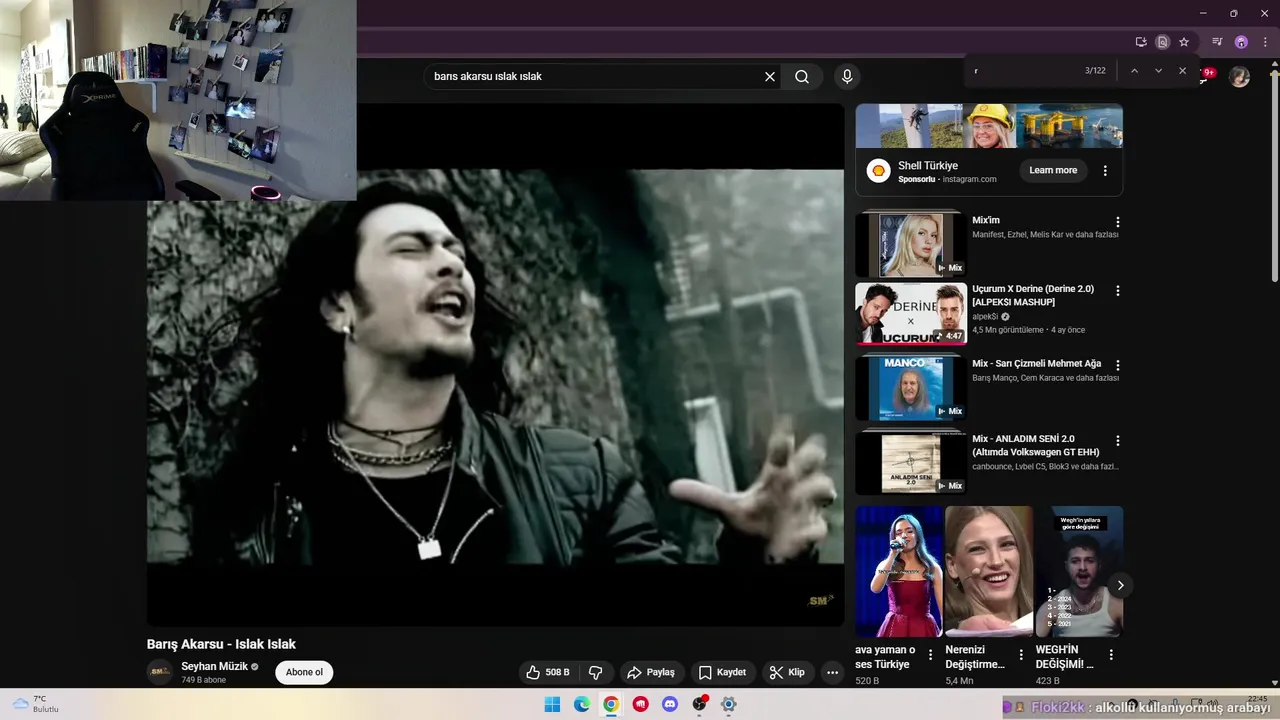Screen dimensions: 1280x720
Task: Open the WEGH'İN DEĞİŞİMİ short
Action: (x=1079, y=571)
